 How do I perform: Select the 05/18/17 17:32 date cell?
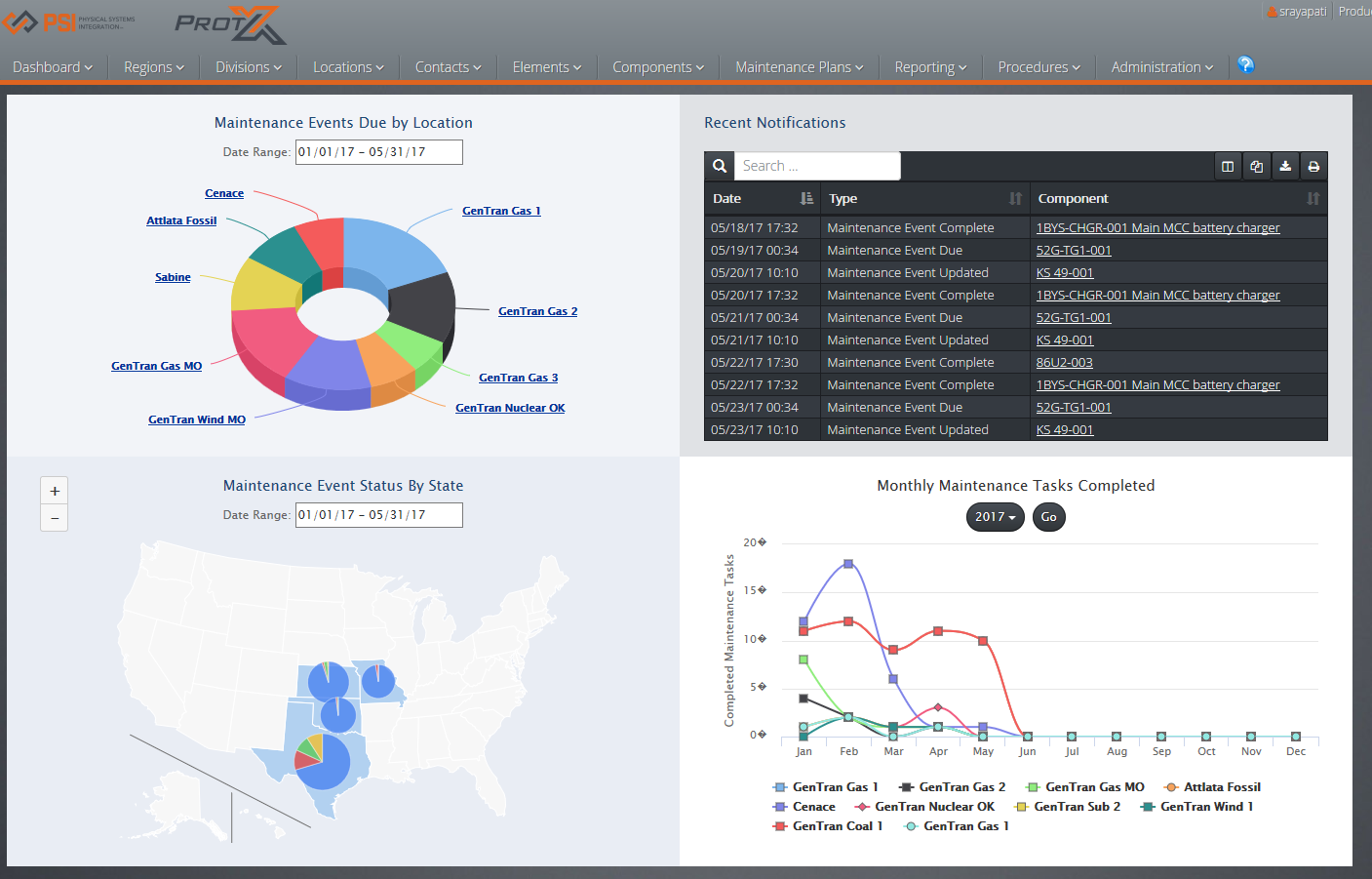point(763,228)
